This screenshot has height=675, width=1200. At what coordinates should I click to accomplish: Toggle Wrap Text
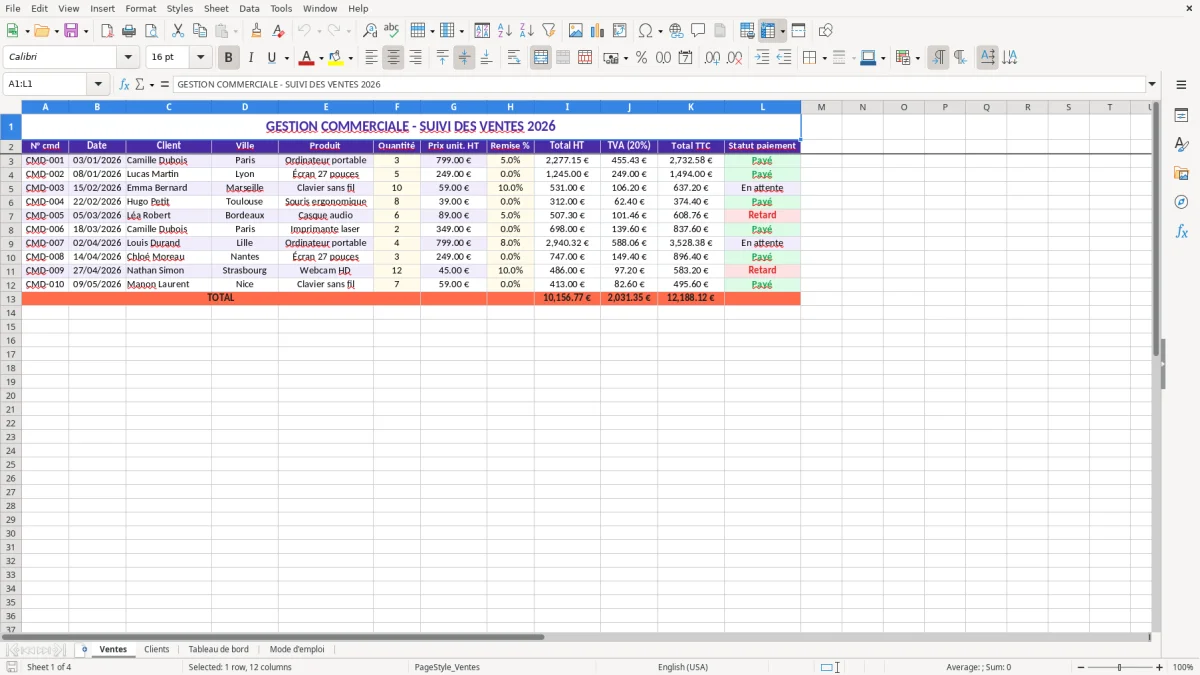point(514,58)
